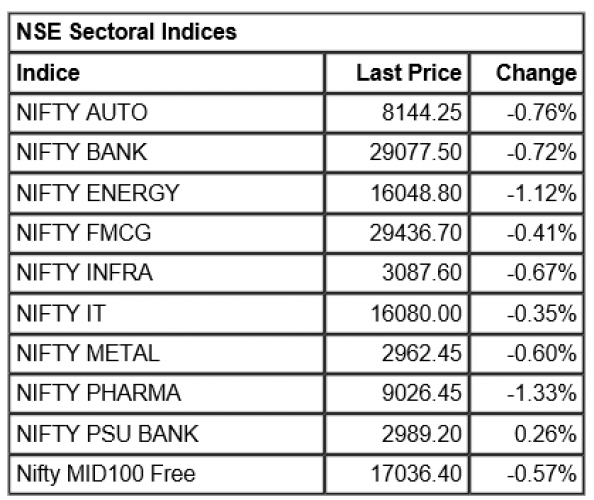Open the NIFTY ENERGY index entry
Viewport: 594px width, 500px height.
(97, 193)
